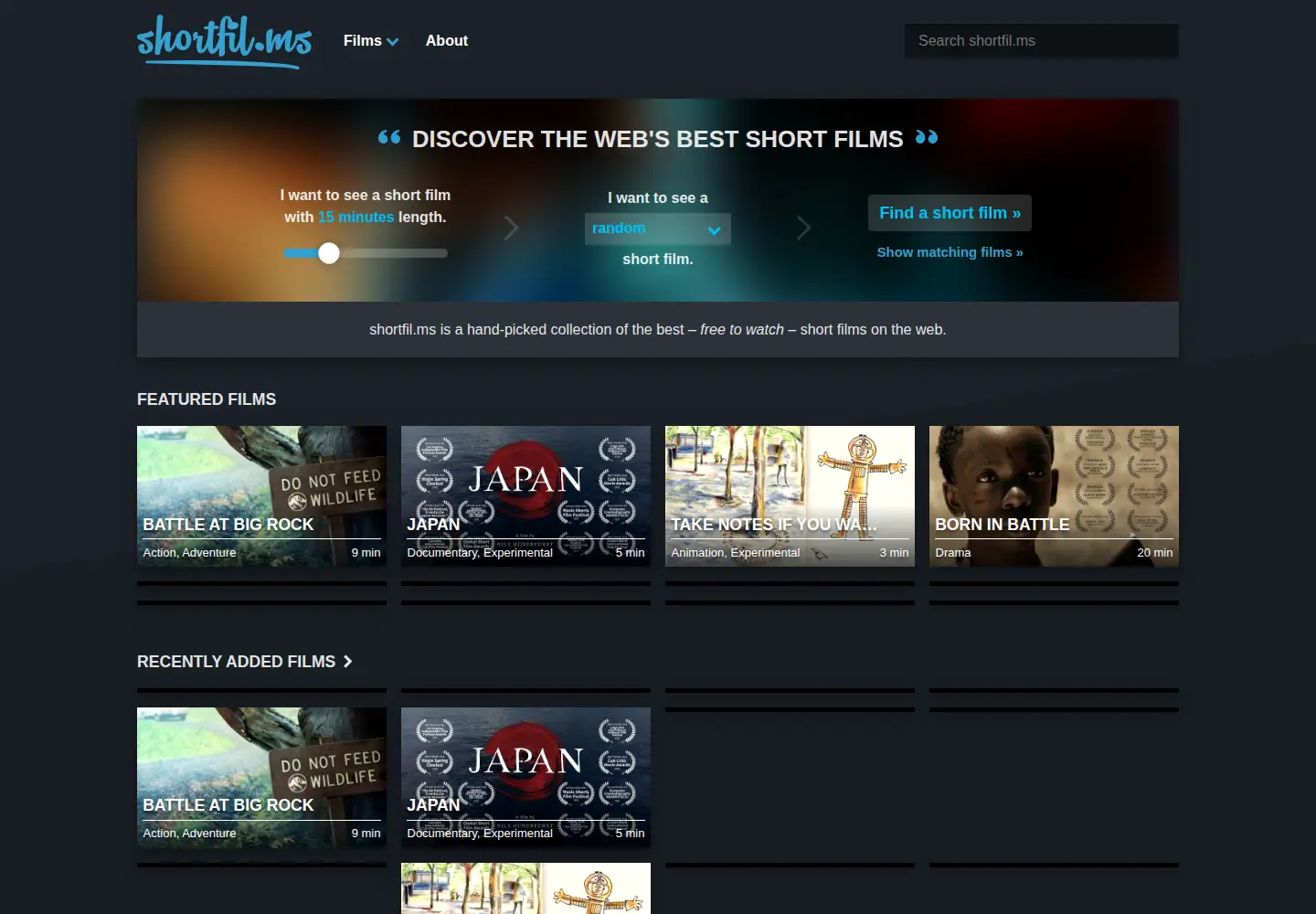Click the film length slider handle
The image size is (1316, 914).
(329, 253)
